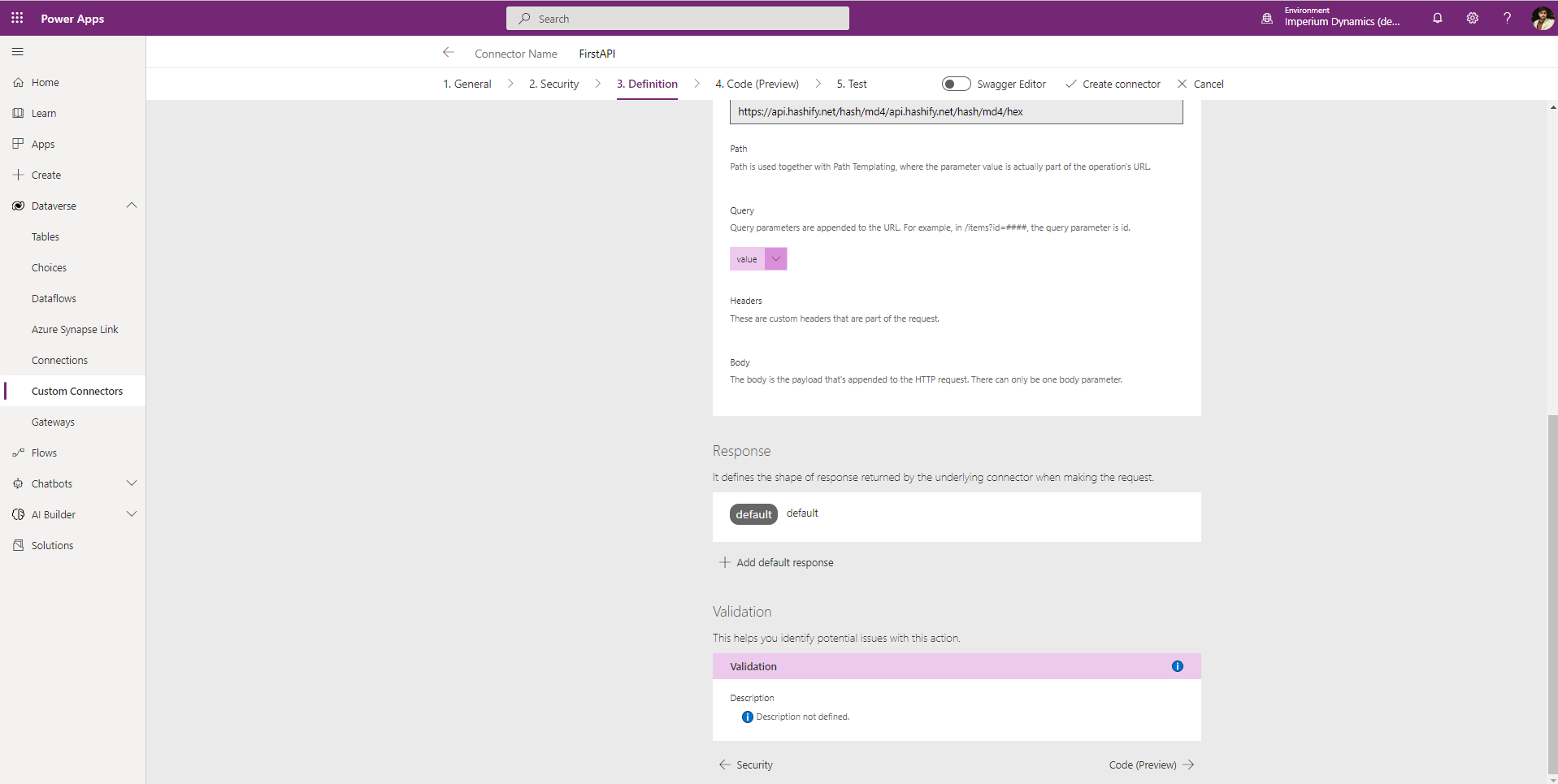The width and height of the screenshot is (1558, 784).
Task: Expand the AI Builder section
Action: 132,514
